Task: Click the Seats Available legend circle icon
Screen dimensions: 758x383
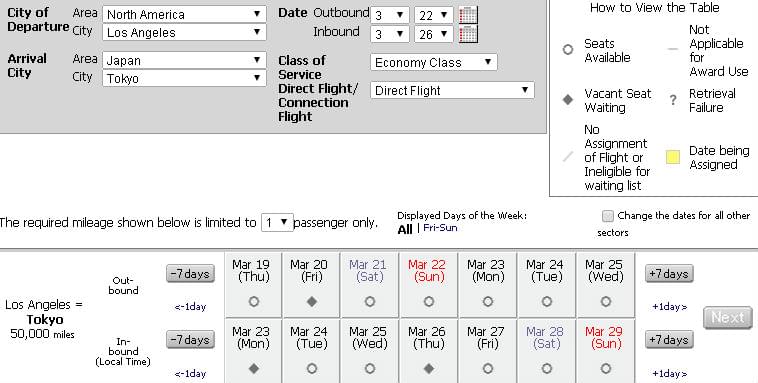Action: (x=568, y=50)
